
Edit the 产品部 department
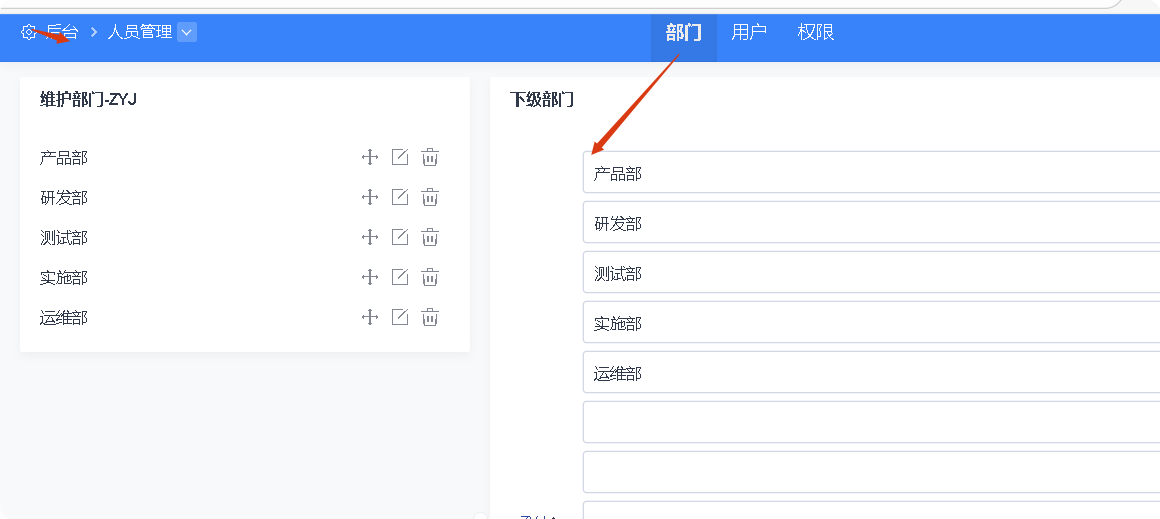tap(399, 157)
